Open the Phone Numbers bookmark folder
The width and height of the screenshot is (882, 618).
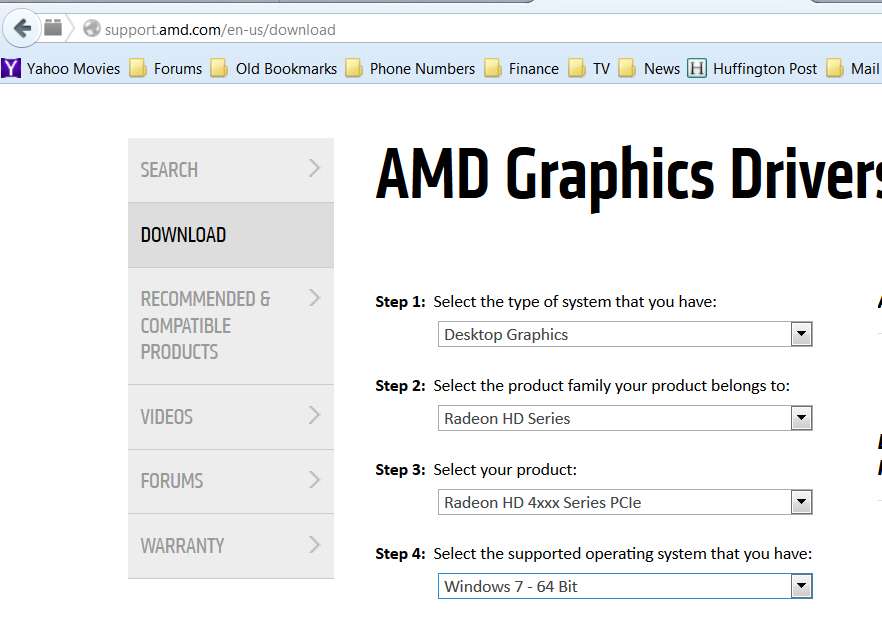410,69
